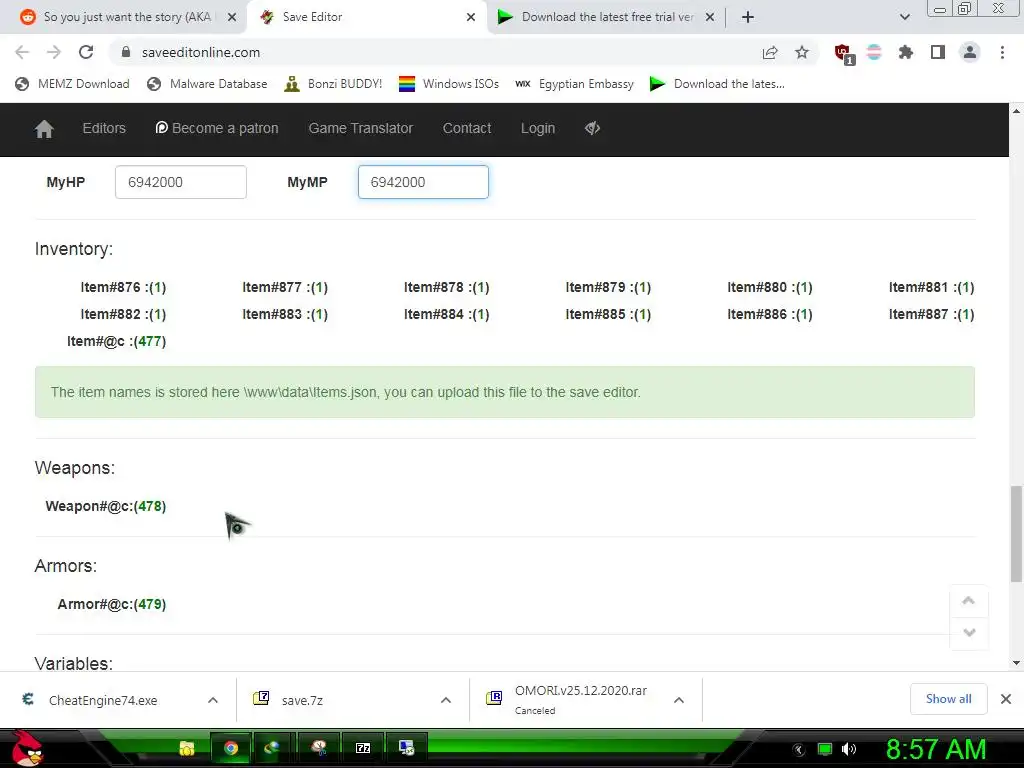Screen dimensions: 1024x768
Task: Open the Game Translator page
Action: (360, 128)
